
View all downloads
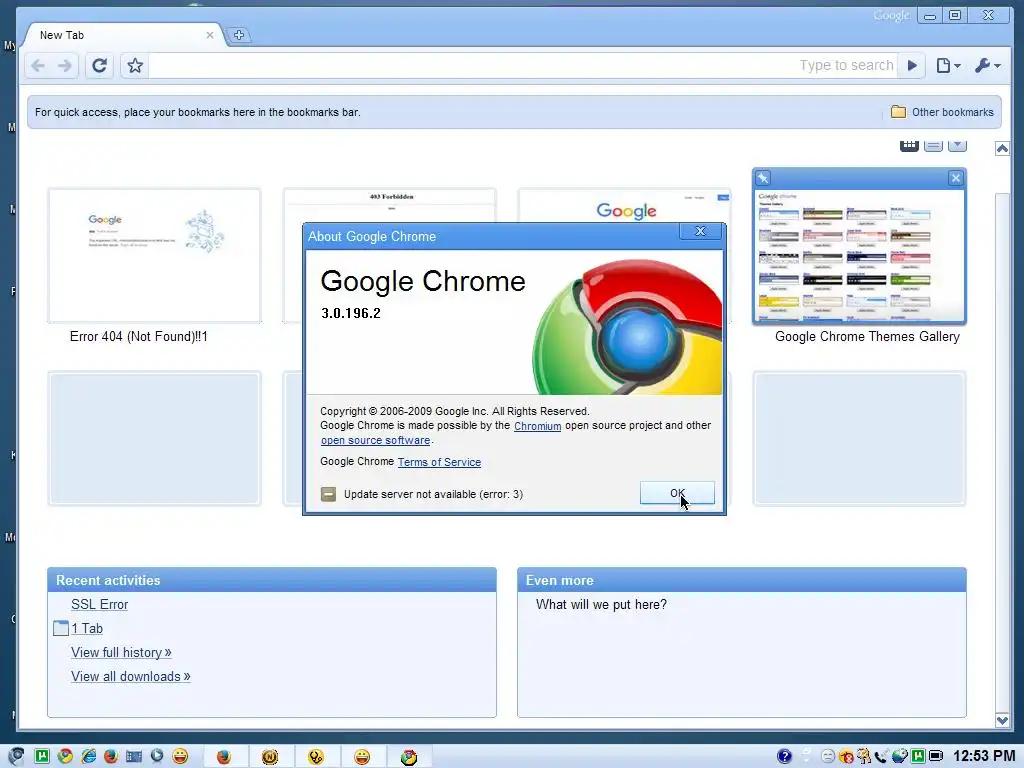(x=131, y=677)
